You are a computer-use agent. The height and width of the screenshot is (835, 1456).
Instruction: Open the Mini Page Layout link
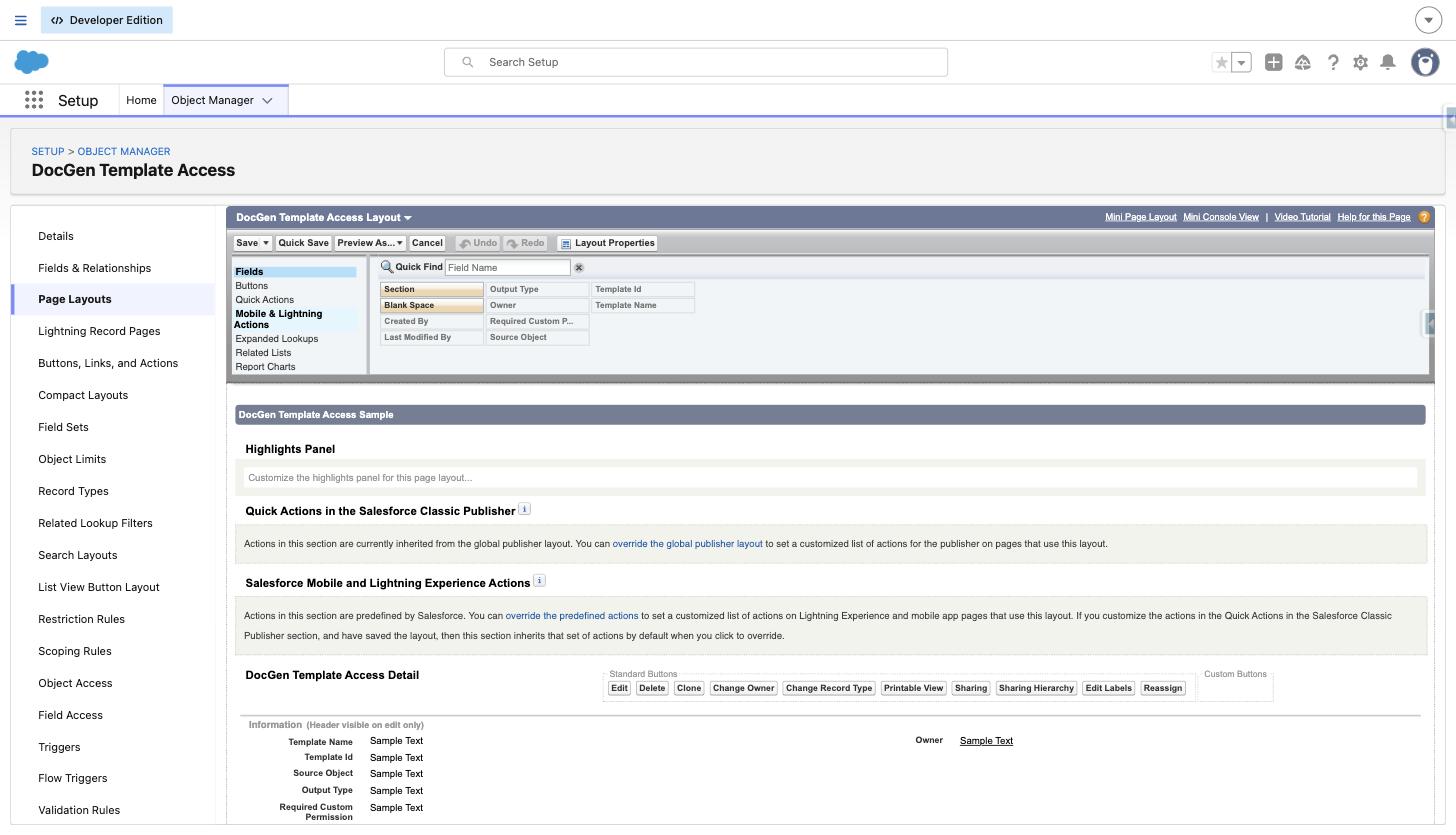[1140, 217]
